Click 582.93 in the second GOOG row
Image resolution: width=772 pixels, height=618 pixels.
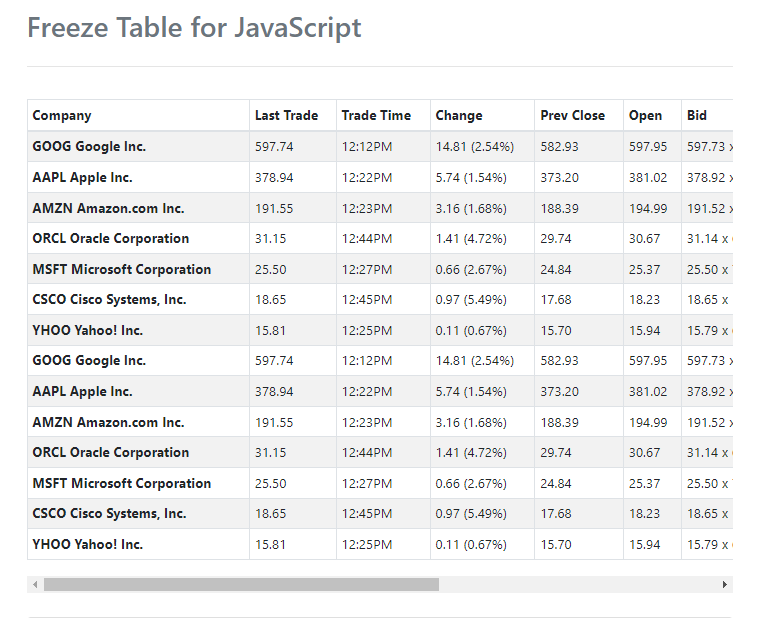[x=559, y=361]
